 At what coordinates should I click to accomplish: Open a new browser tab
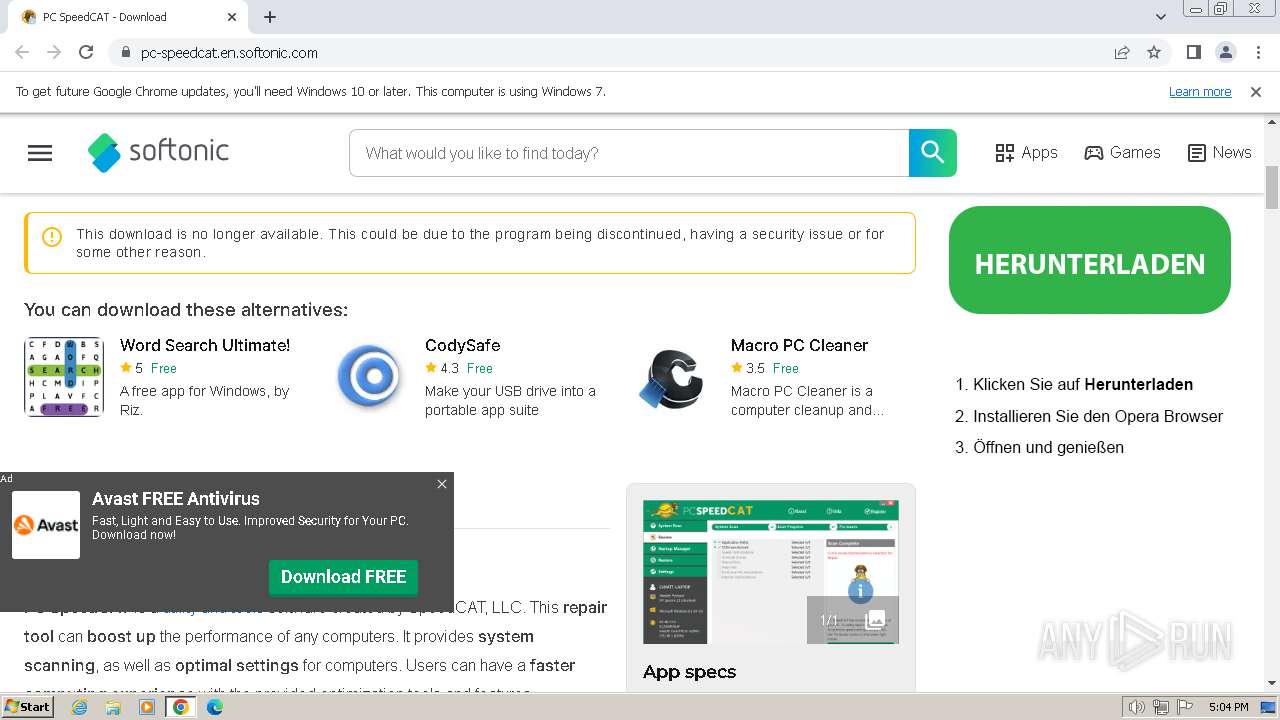270,17
